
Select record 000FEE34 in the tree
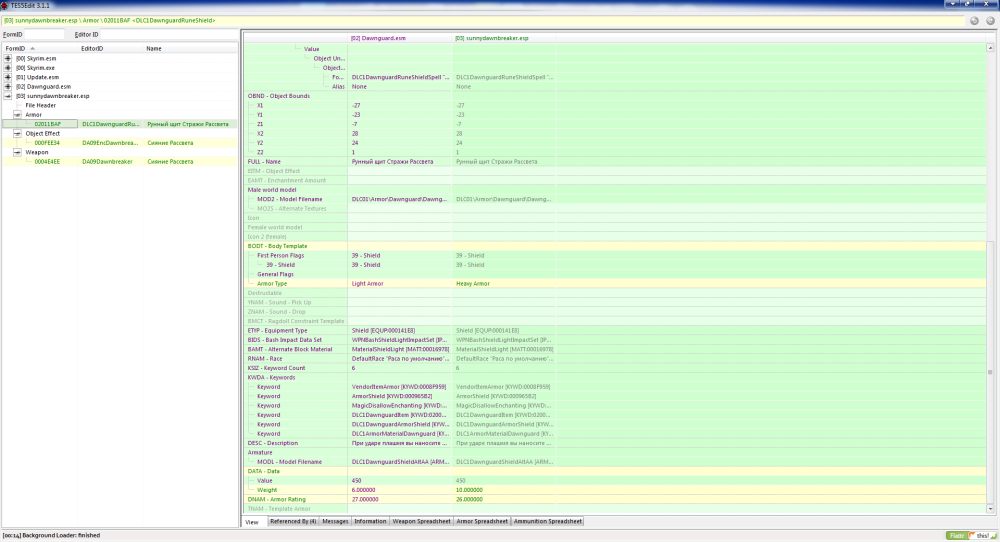tap(47, 143)
